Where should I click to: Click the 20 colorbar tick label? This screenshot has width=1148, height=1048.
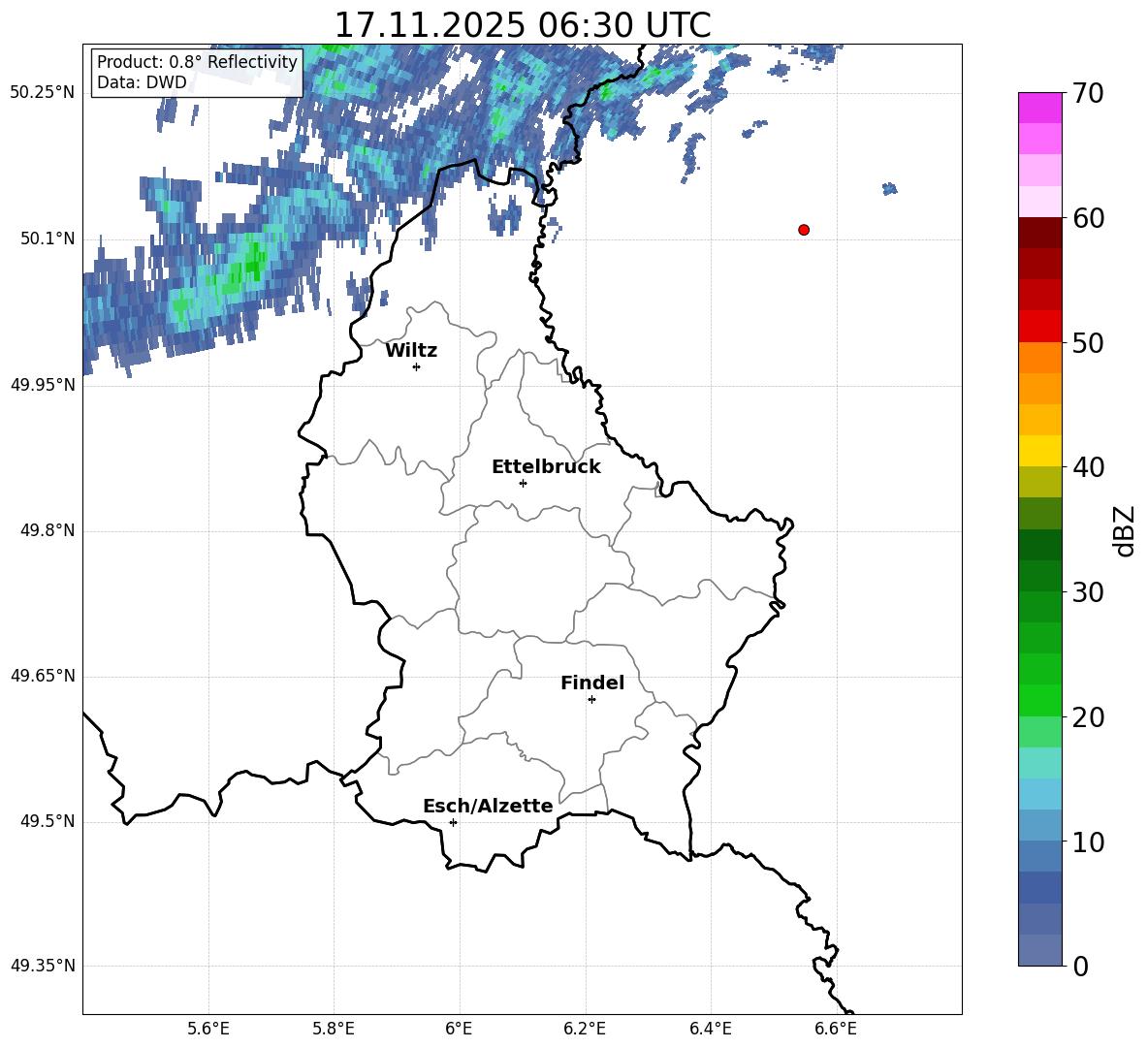[x=1088, y=717]
